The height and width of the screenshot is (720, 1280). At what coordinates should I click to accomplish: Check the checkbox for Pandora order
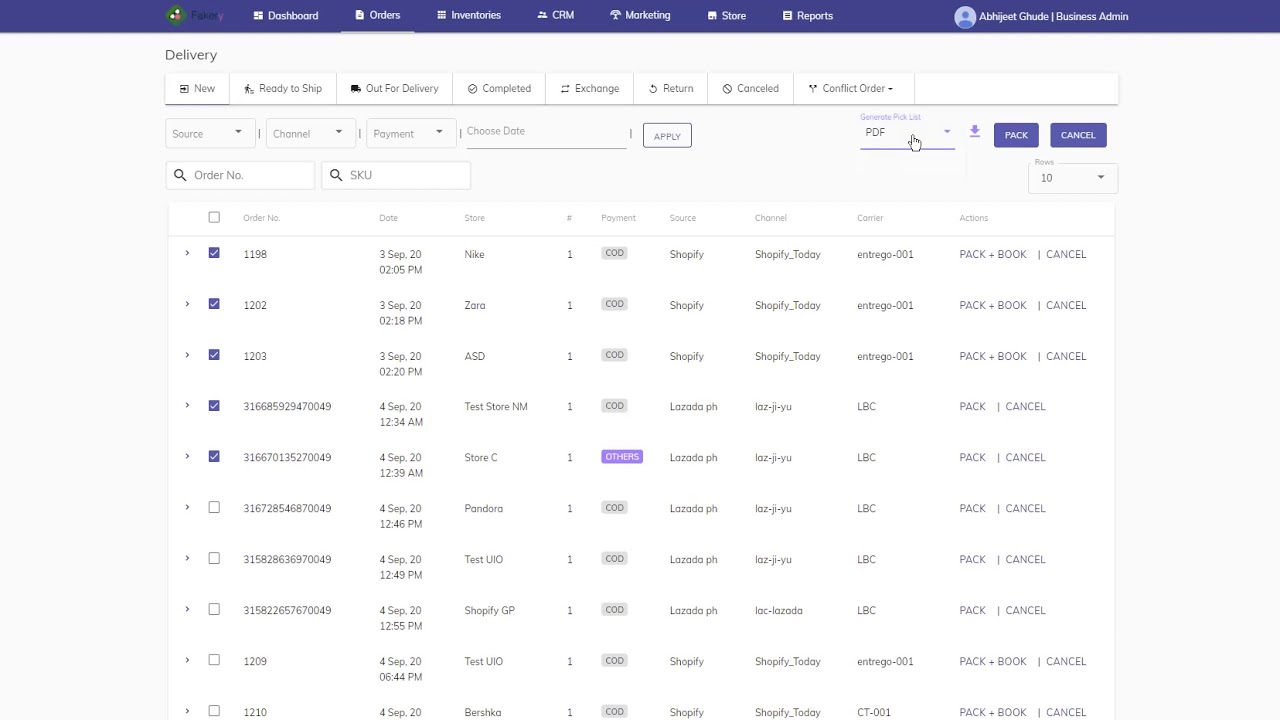point(214,507)
